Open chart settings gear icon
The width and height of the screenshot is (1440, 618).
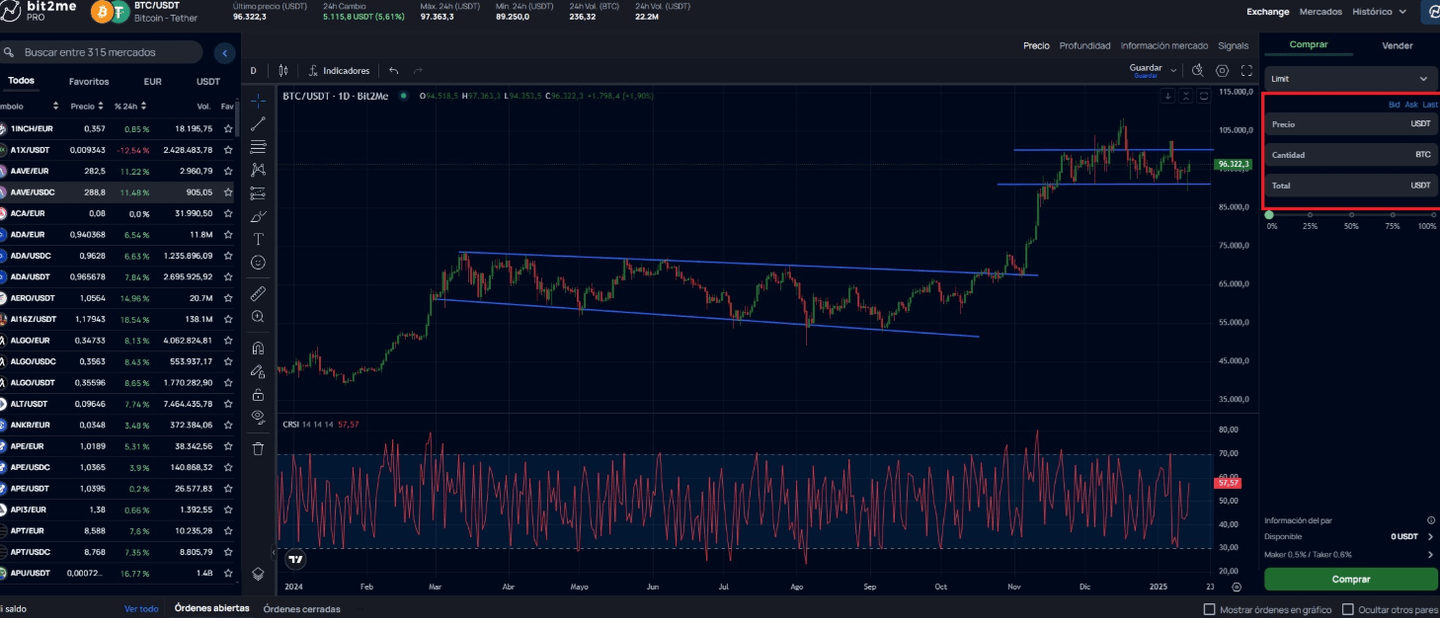[x=1221, y=70]
